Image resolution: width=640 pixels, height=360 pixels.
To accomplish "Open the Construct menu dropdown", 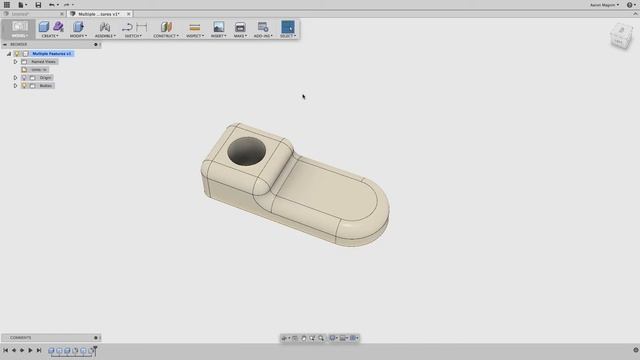I will [166, 36].
